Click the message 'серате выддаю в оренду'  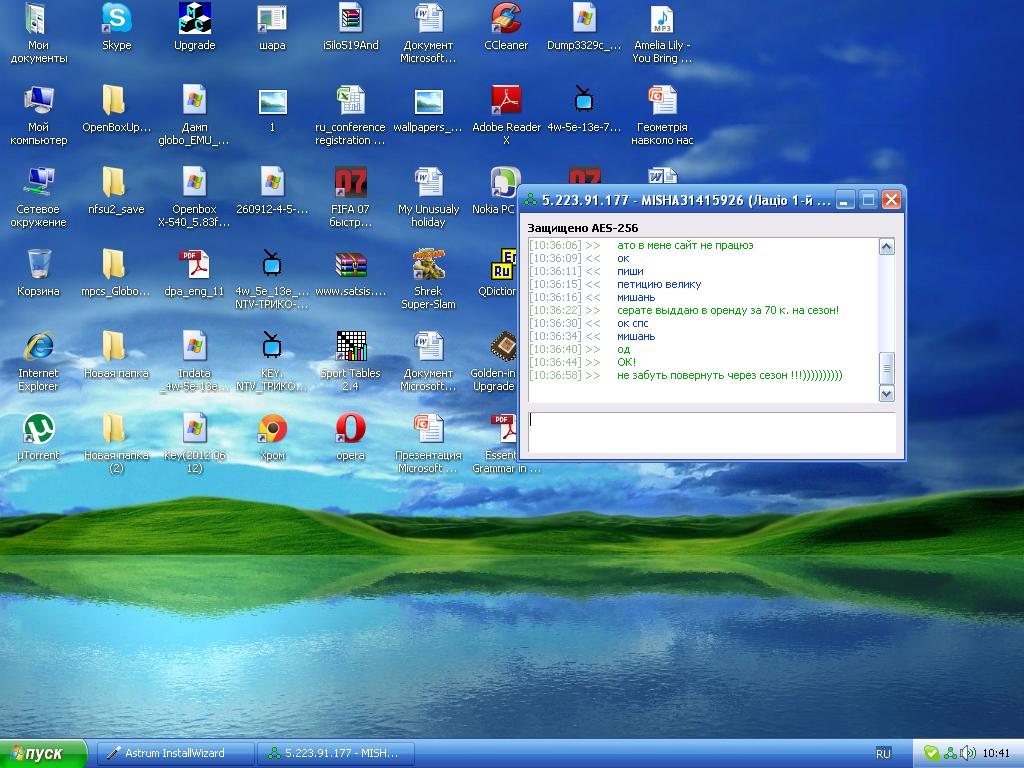tap(728, 310)
